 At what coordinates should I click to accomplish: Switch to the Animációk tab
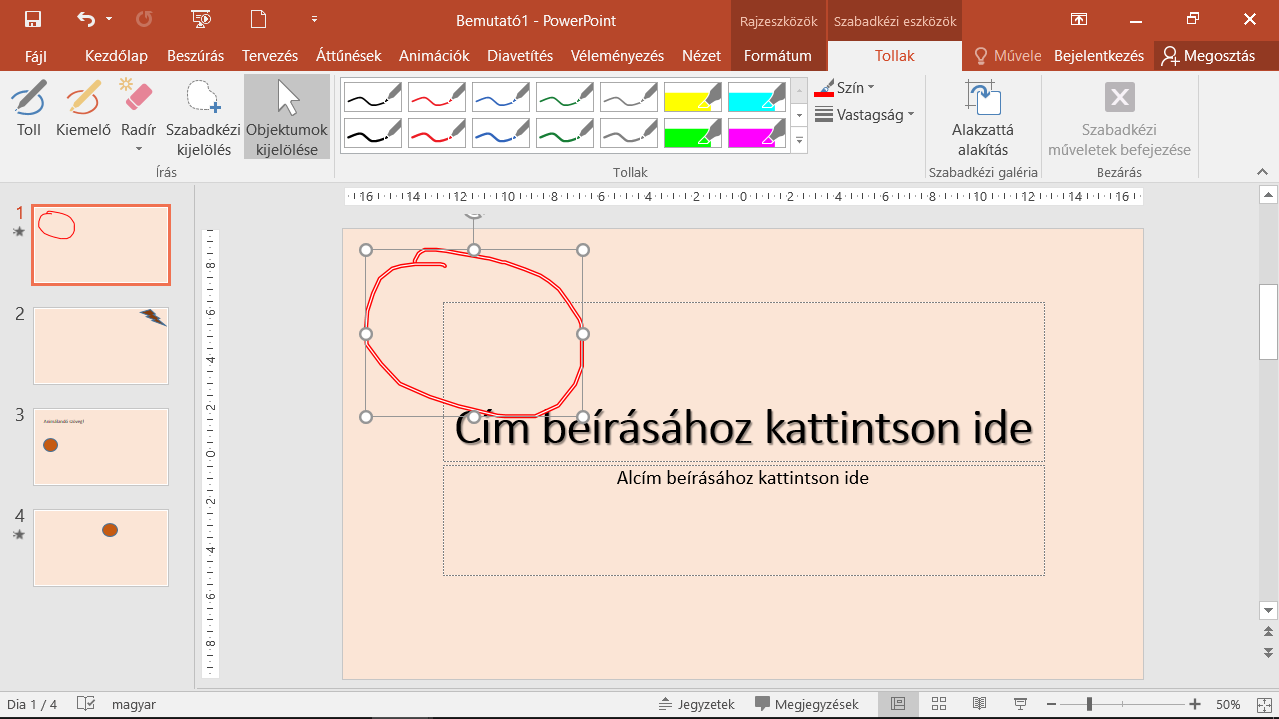point(433,56)
